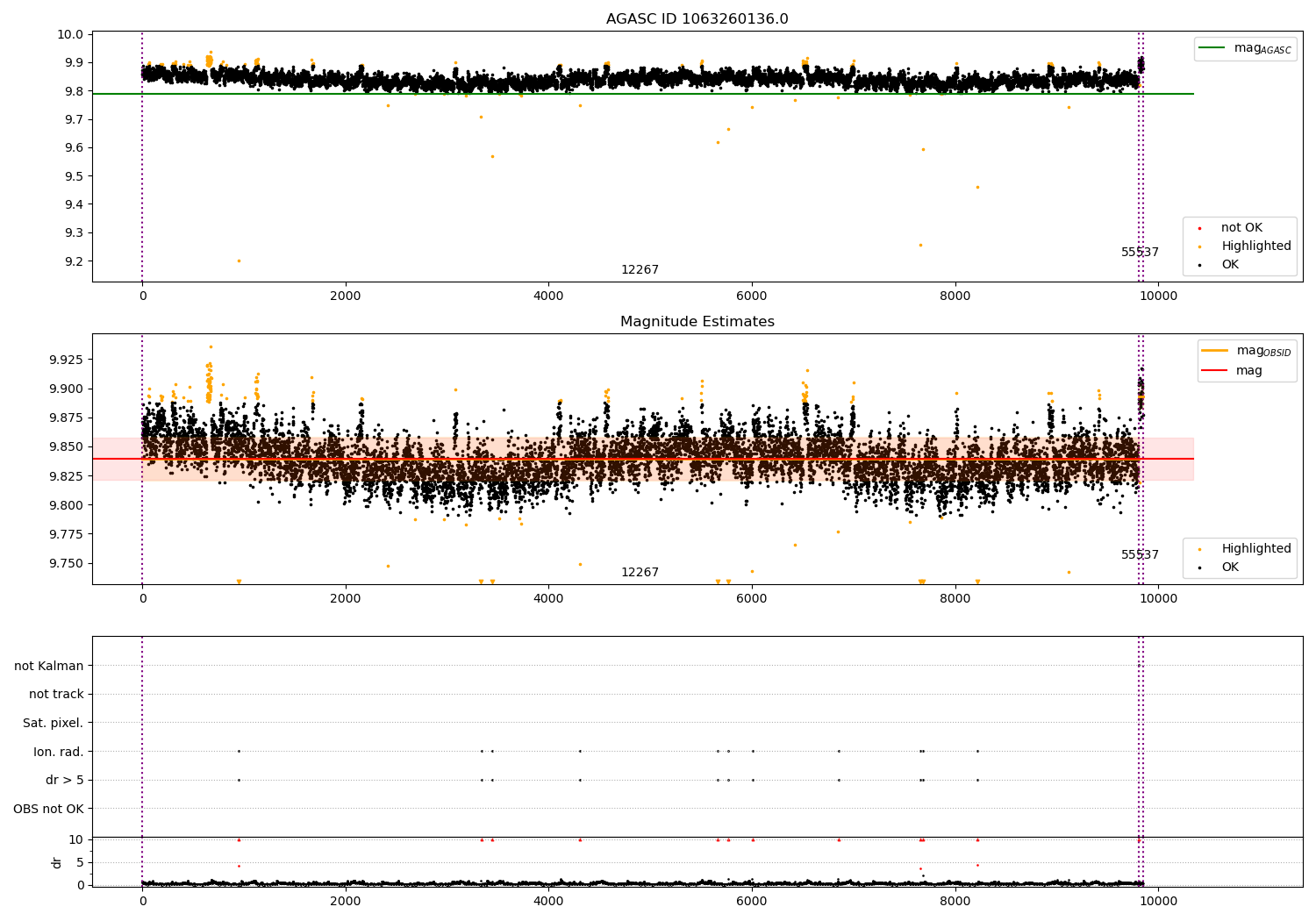The height and width of the screenshot is (921, 1316).
Task: Click the "dr > 5" row label
Action: point(65,781)
